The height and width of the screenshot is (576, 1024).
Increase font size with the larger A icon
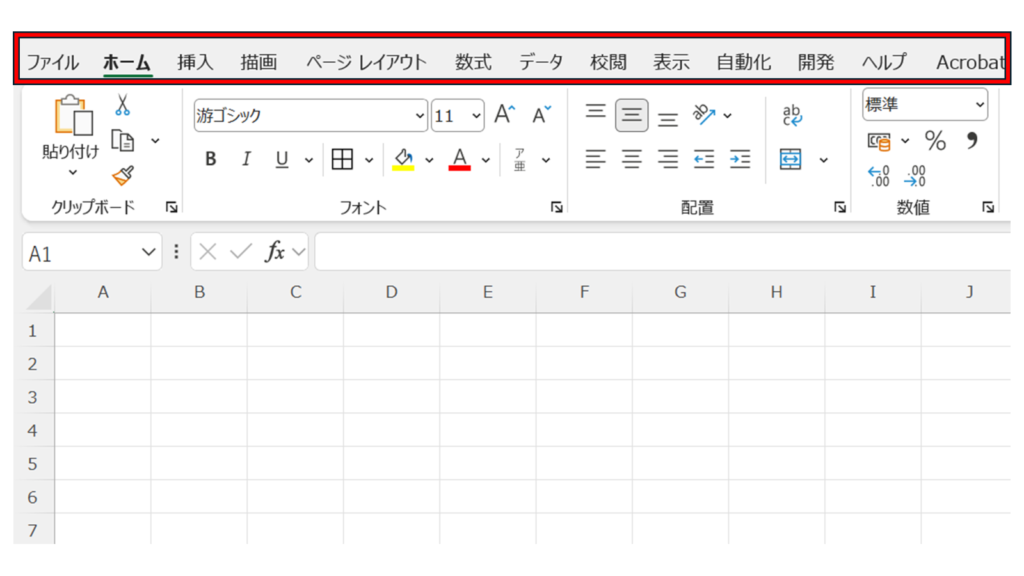click(505, 115)
